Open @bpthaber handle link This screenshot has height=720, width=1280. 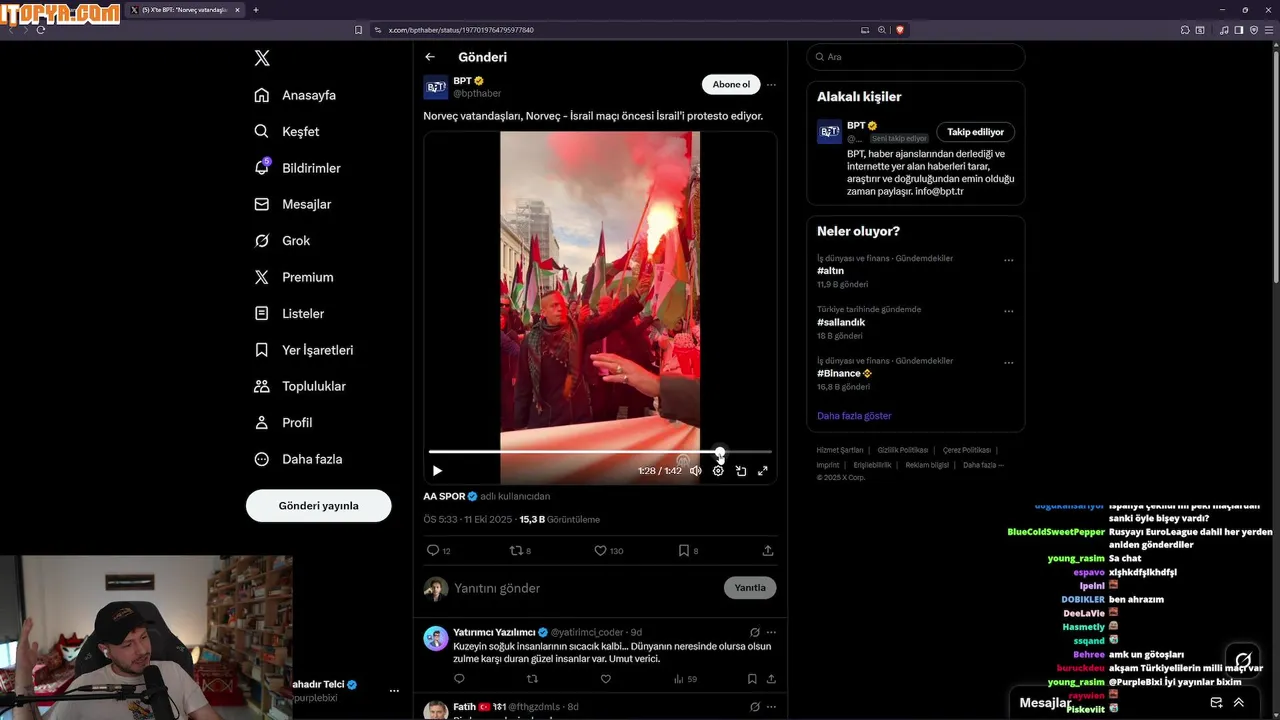(477, 94)
